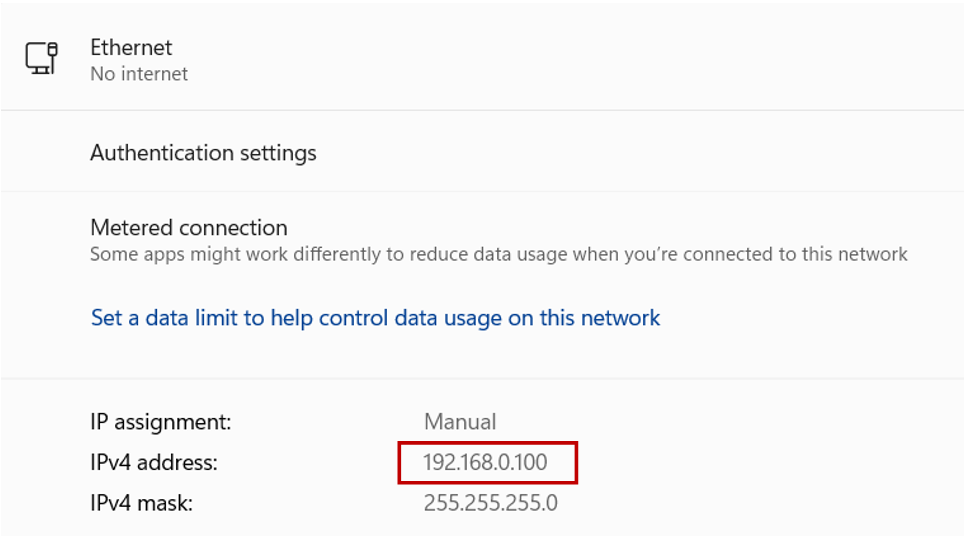This screenshot has height=540, width=964.
Task: Click the IP assignment label
Action: click(x=160, y=422)
